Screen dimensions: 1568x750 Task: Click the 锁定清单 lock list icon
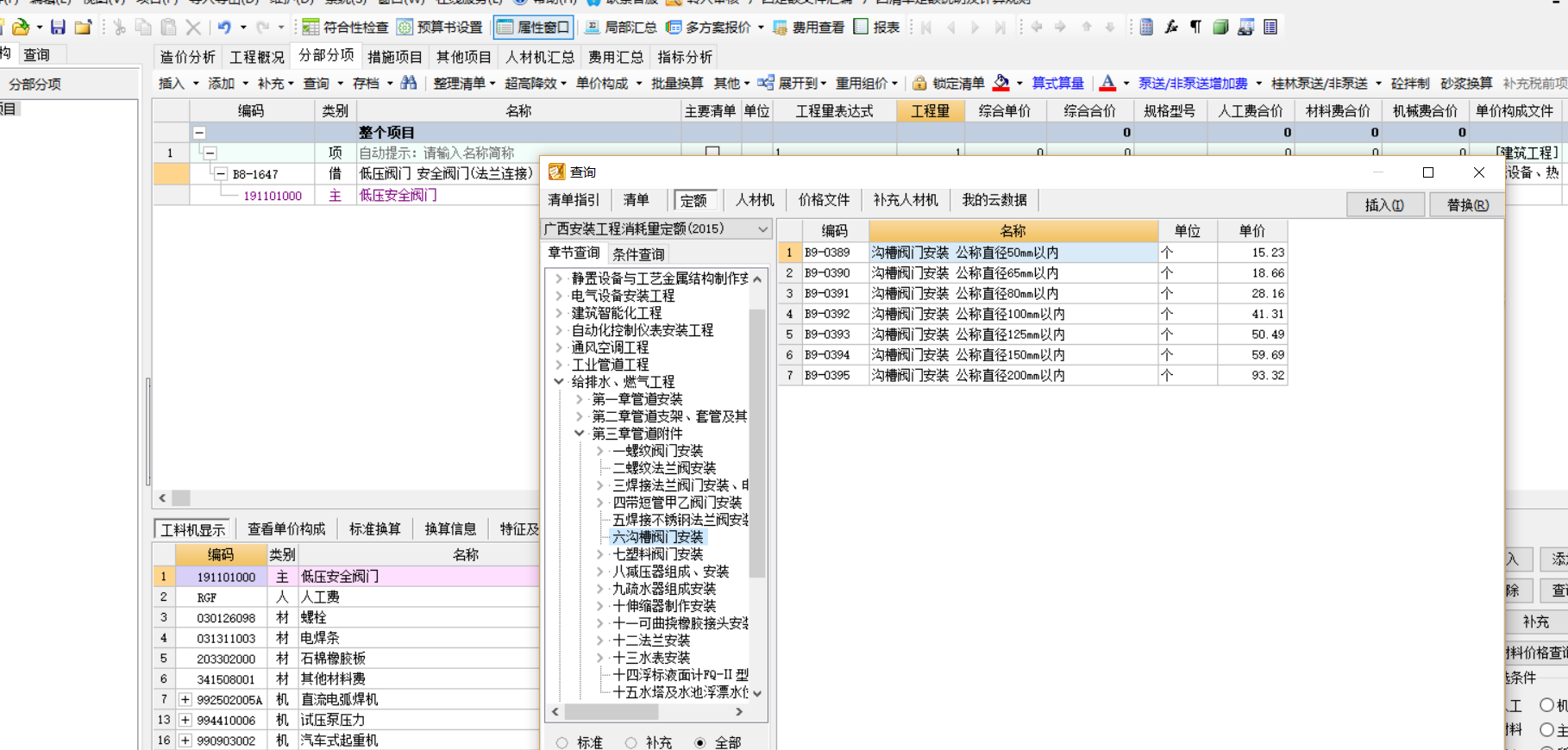(x=919, y=83)
